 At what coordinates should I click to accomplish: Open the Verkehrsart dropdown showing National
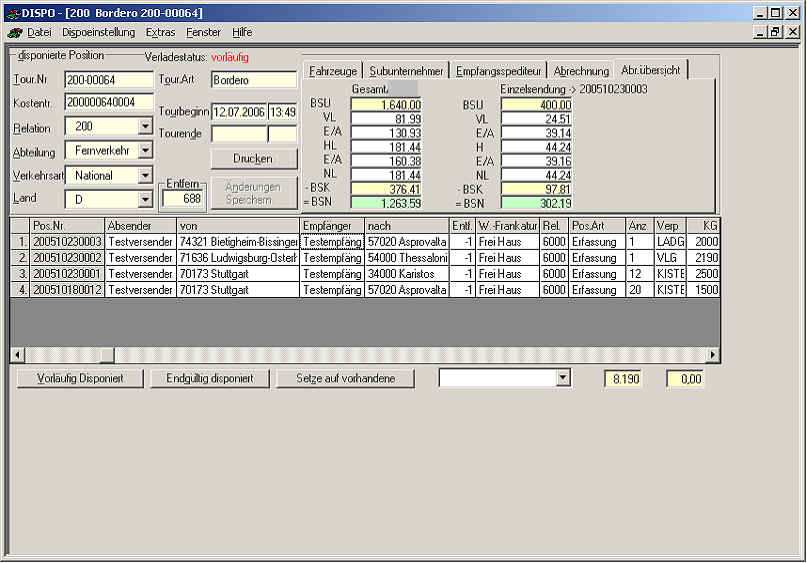(145, 175)
